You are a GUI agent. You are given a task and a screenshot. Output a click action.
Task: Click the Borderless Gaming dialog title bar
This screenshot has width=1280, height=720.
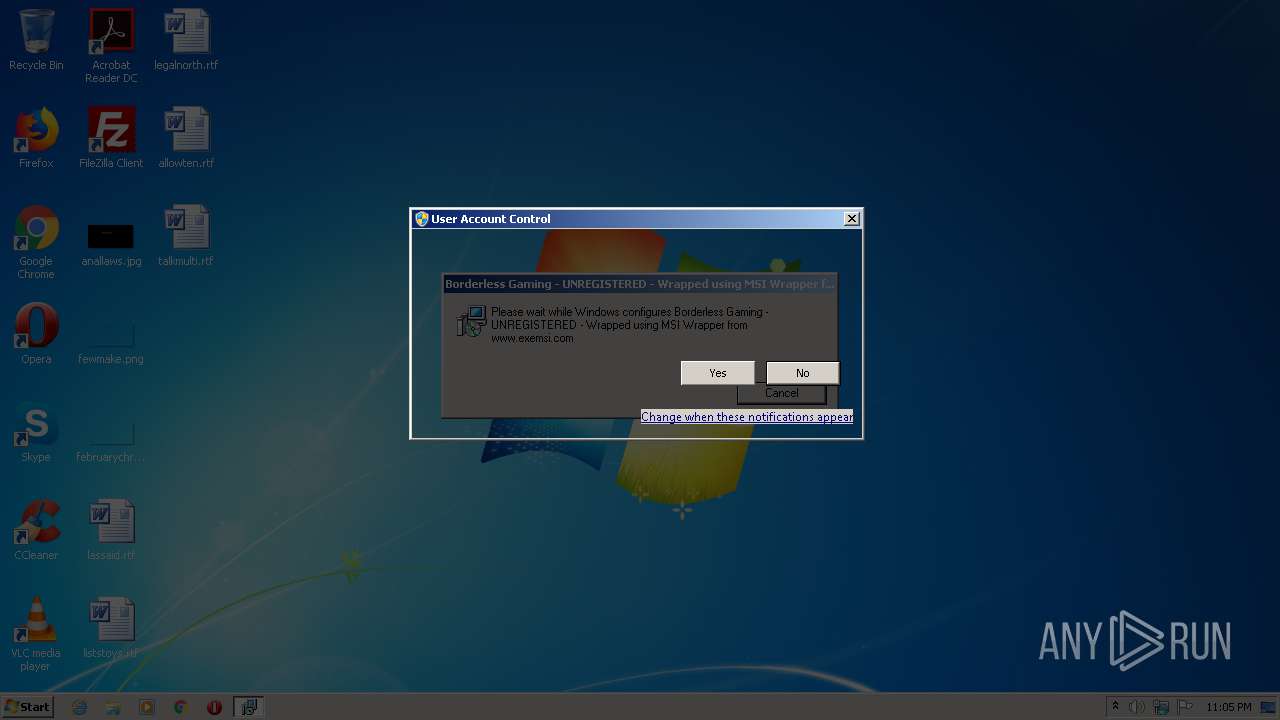(x=640, y=284)
